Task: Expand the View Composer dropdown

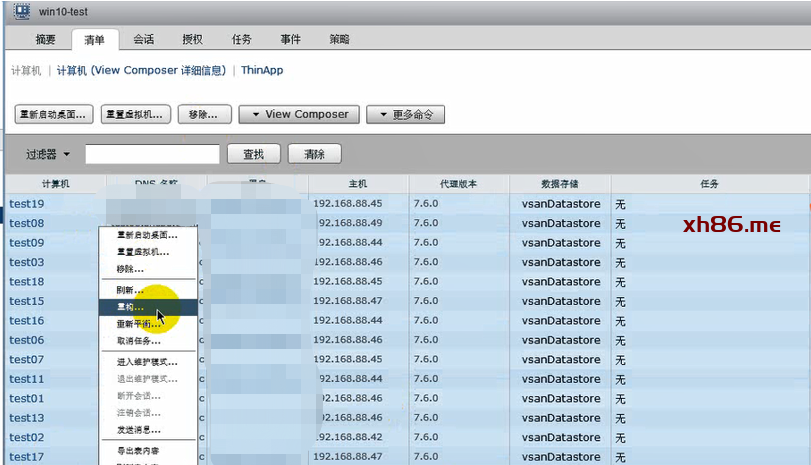Action: tap(298, 114)
